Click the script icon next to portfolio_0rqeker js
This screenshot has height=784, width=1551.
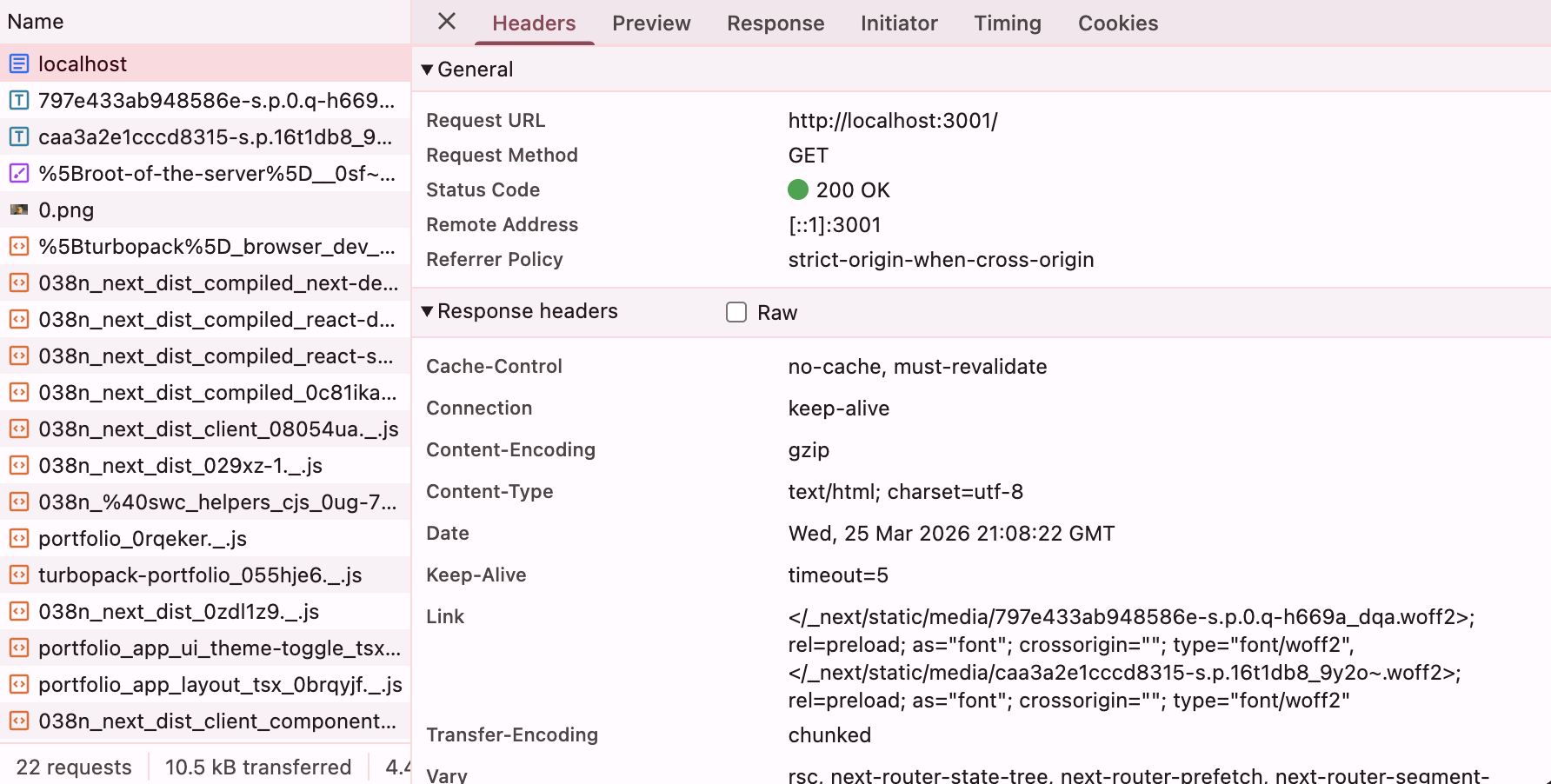[x=19, y=538]
